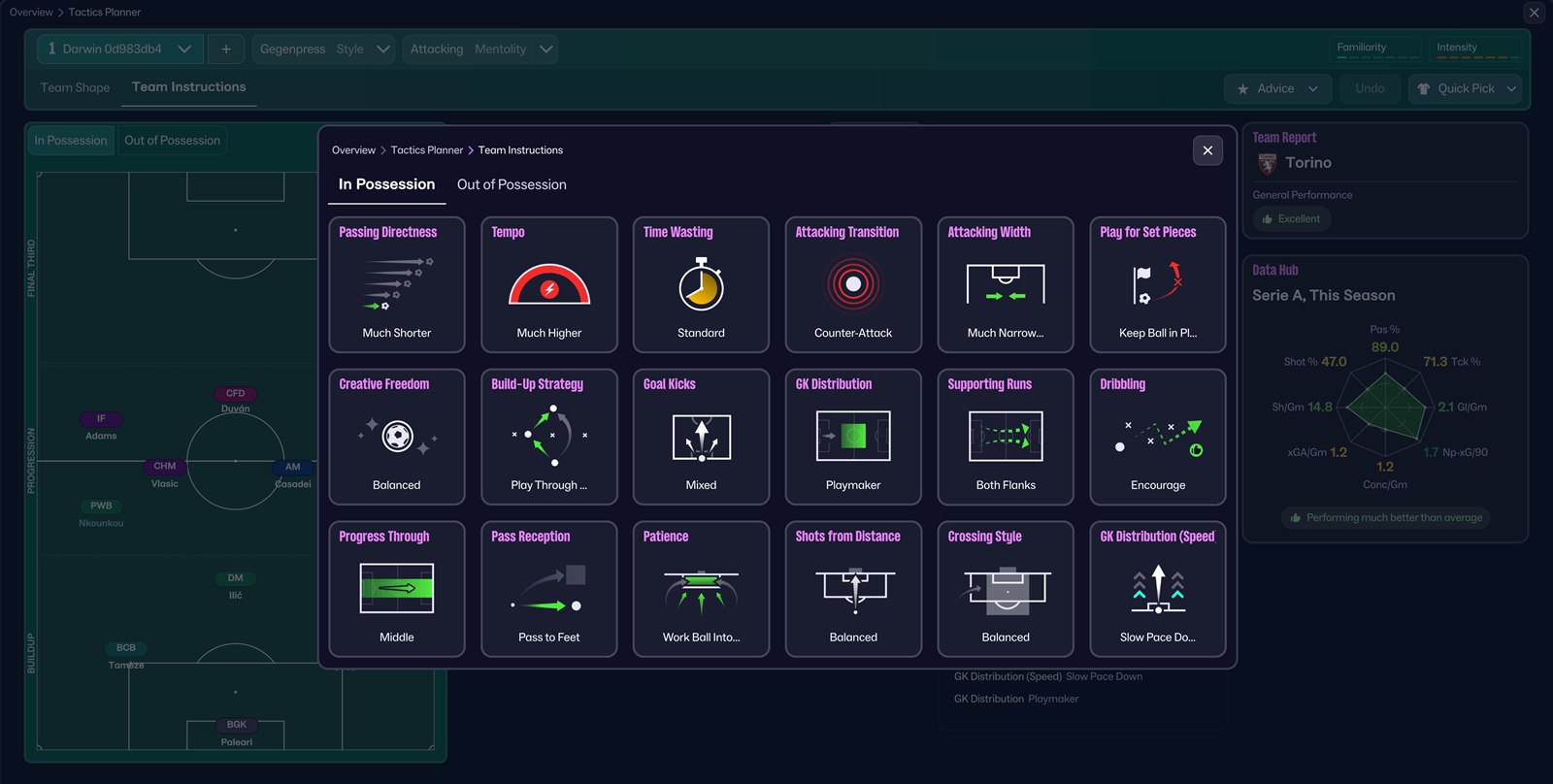Open Tactics Planner in dialog breadcrumb
This screenshot has width=1553, height=784.
click(x=427, y=150)
